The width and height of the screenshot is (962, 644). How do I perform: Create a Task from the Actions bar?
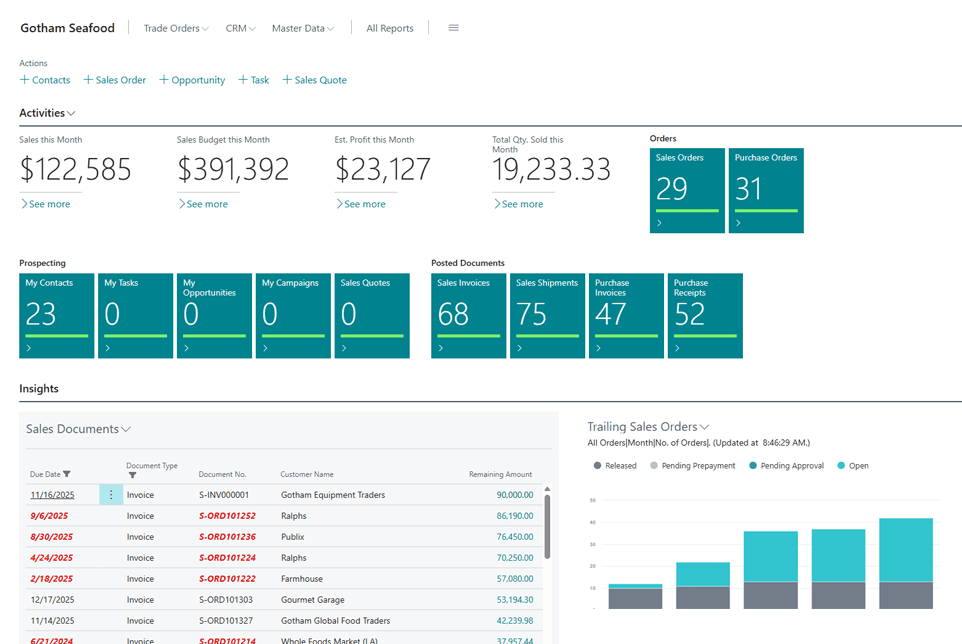(x=253, y=79)
